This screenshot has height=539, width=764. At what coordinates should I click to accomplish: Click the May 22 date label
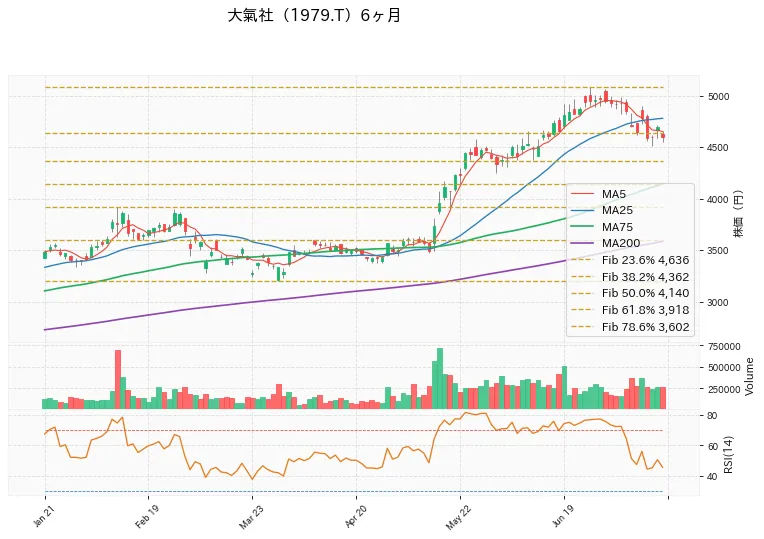point(458,517)
